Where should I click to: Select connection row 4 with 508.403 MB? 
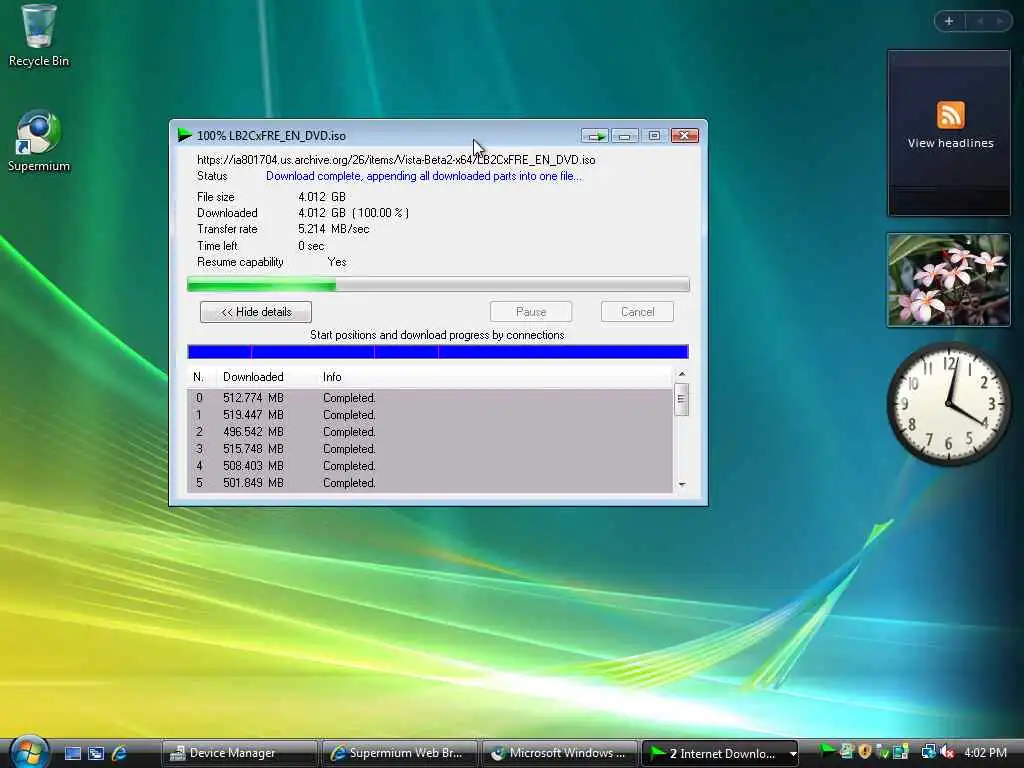tap(430, 466)
